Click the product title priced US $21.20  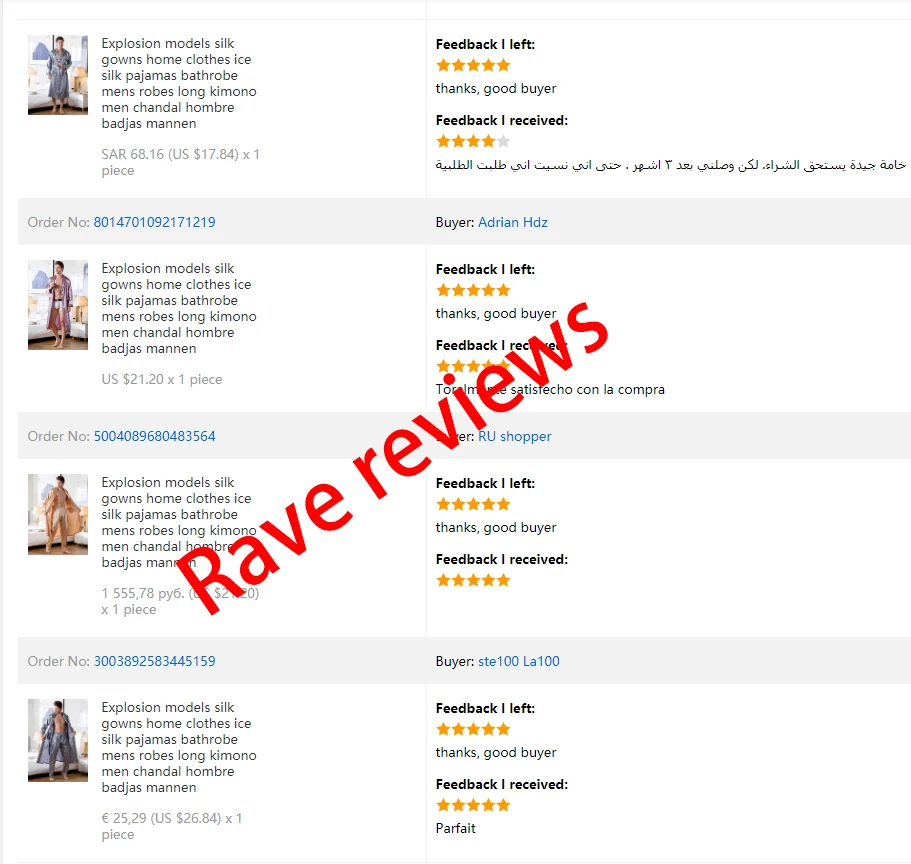178,308
